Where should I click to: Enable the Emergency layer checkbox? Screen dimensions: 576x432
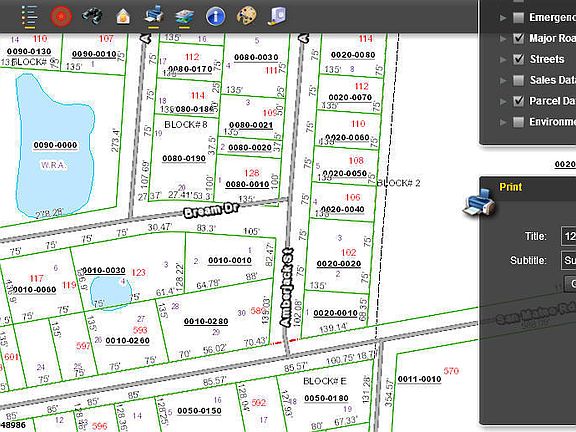(518, 17)
